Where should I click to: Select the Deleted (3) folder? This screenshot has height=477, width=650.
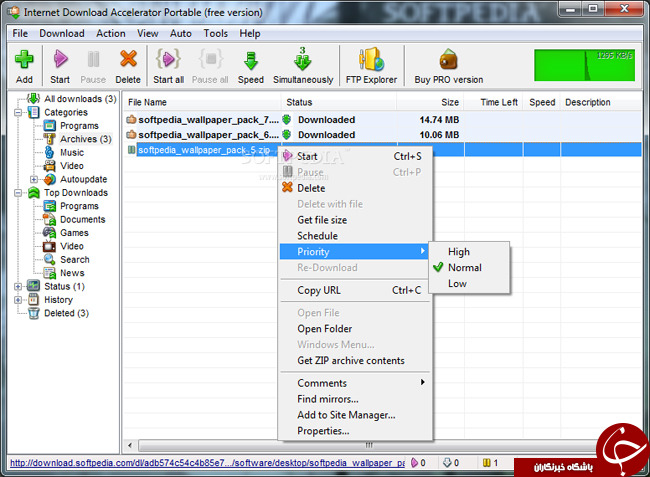(66, 313)
